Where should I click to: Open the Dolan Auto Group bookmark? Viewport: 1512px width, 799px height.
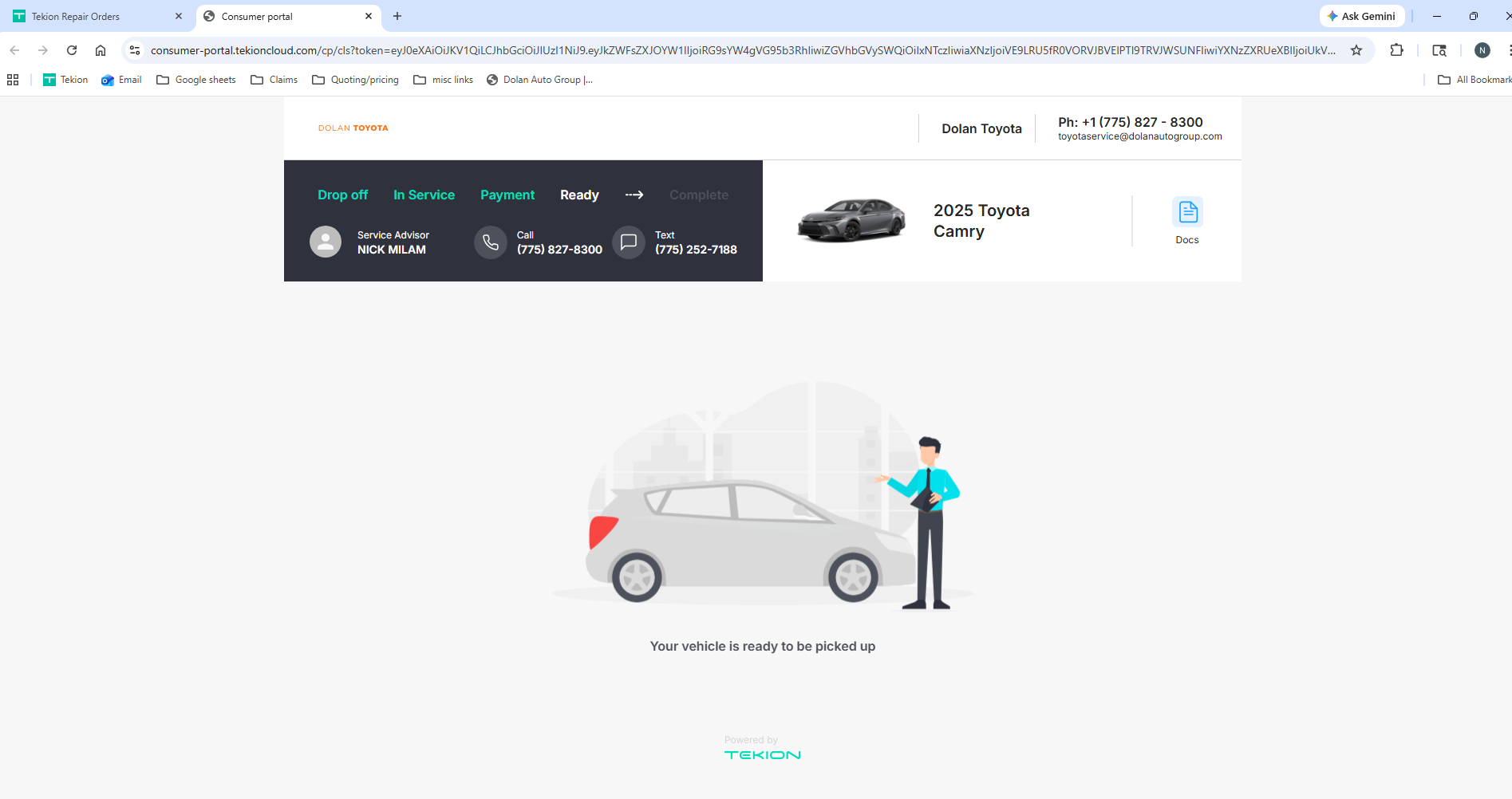tap(539, 80)
